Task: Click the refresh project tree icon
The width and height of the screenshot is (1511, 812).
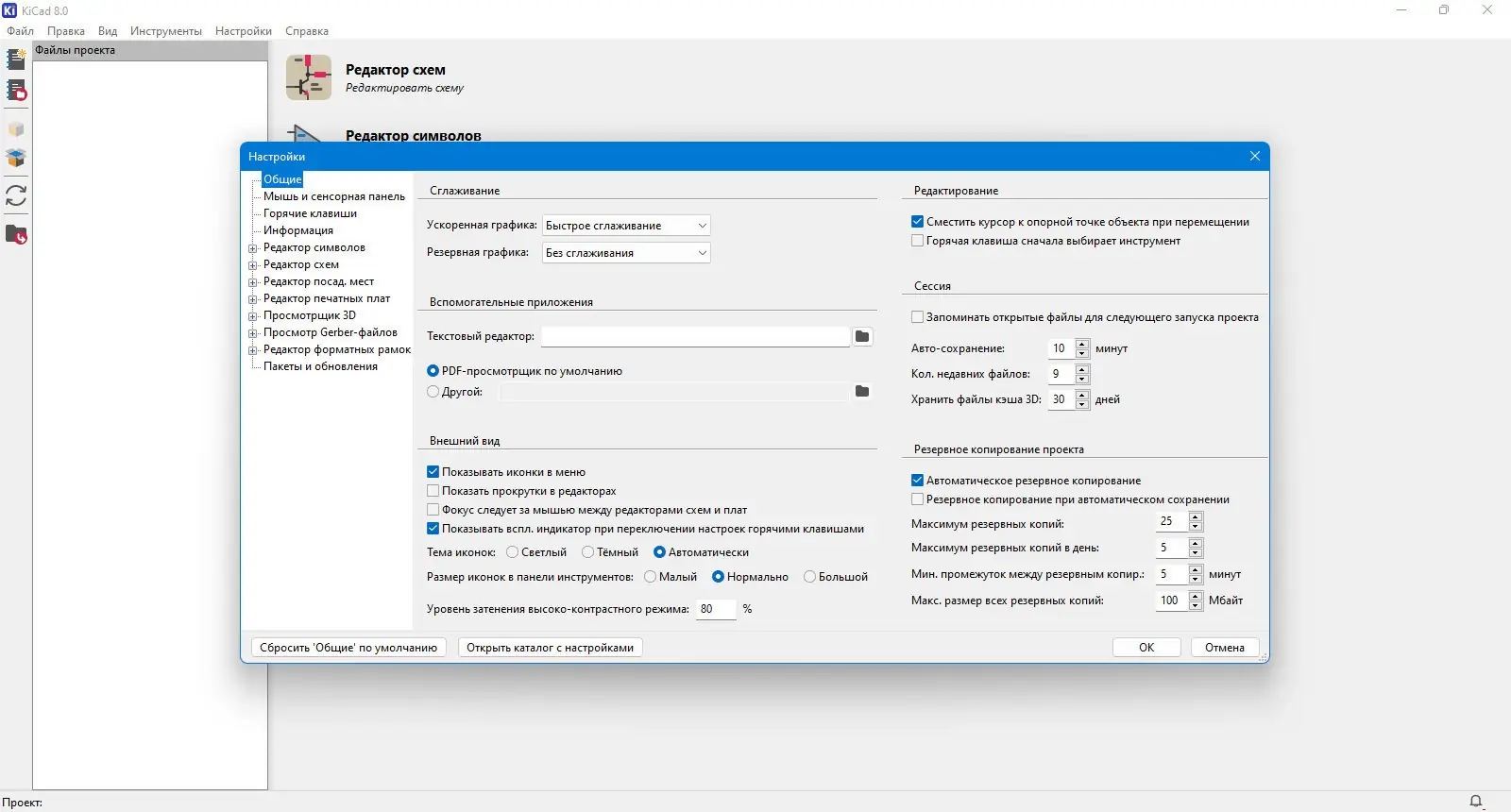Action: (x=16, y=195)
